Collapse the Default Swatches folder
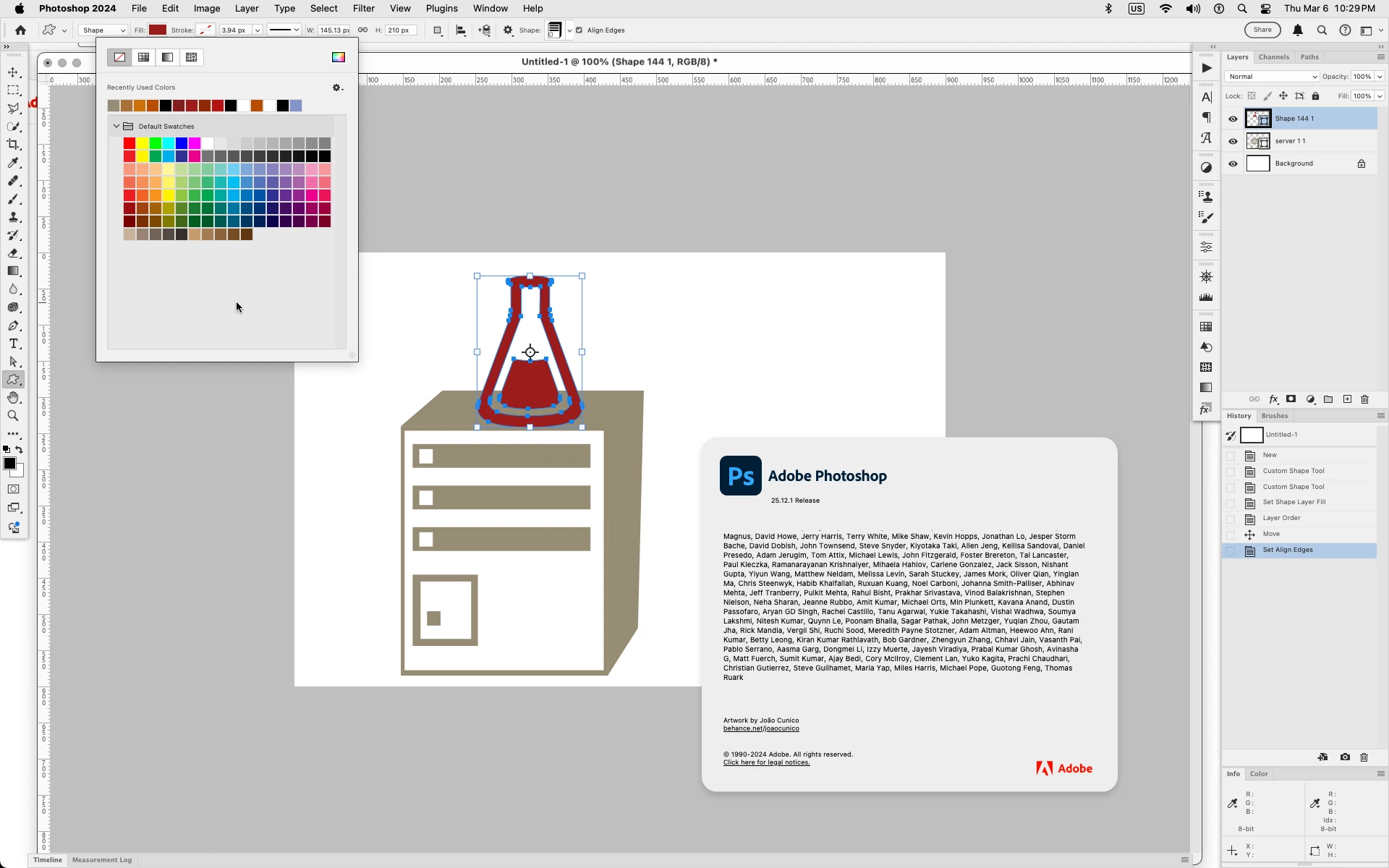This screenshot has width=1389, height=868. [116, 126]
